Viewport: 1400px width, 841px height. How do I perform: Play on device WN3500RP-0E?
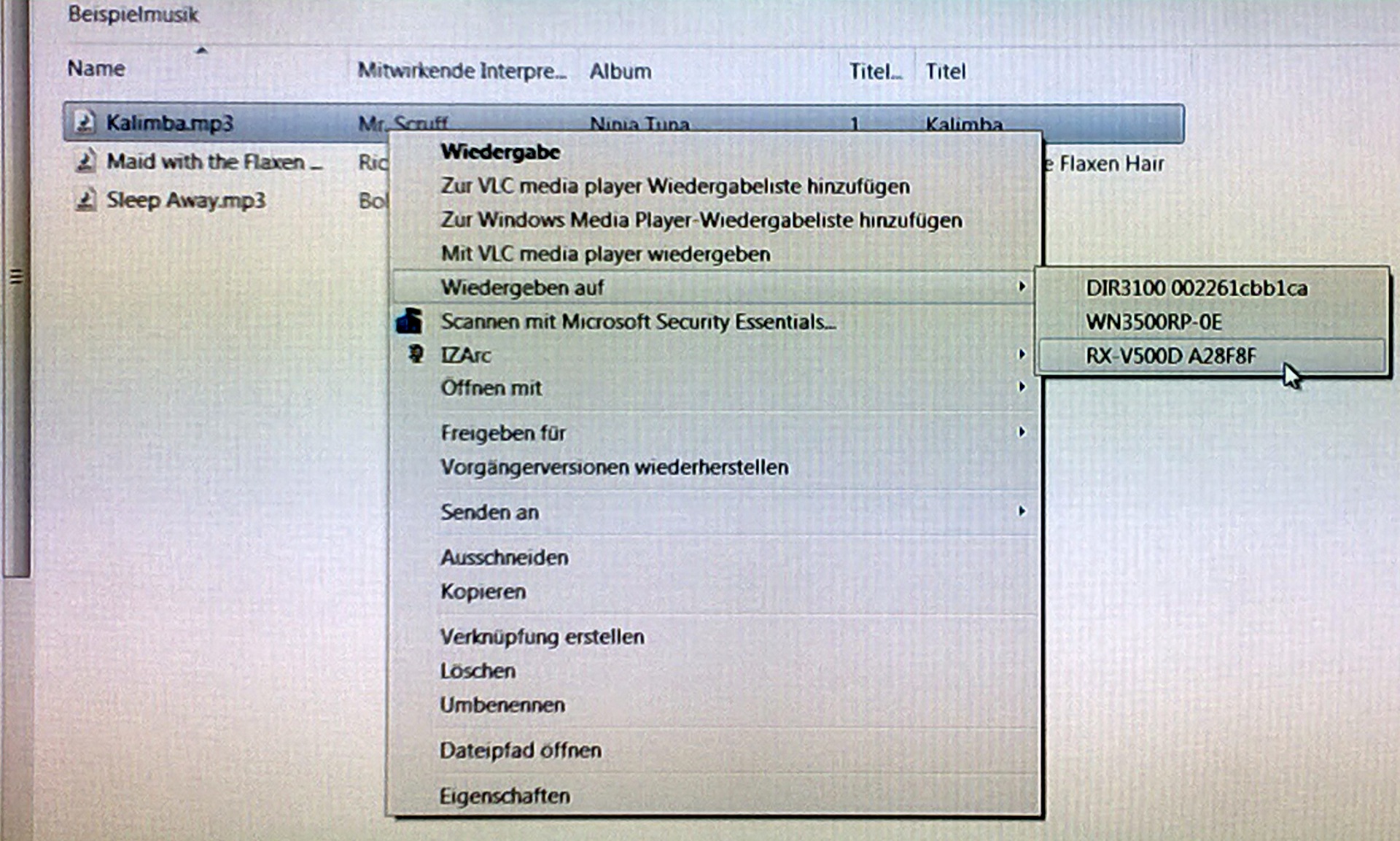tap(1154, 322)
